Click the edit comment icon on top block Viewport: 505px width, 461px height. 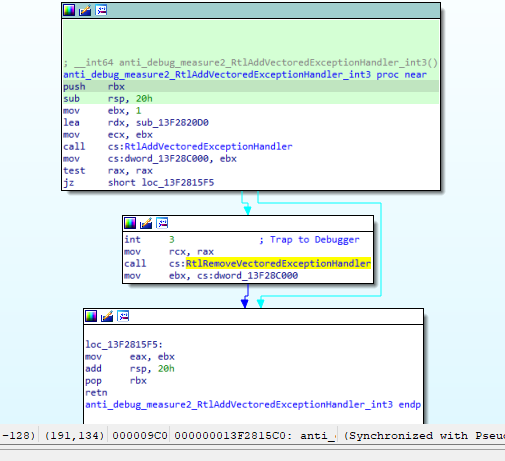(x=85, y=10)
